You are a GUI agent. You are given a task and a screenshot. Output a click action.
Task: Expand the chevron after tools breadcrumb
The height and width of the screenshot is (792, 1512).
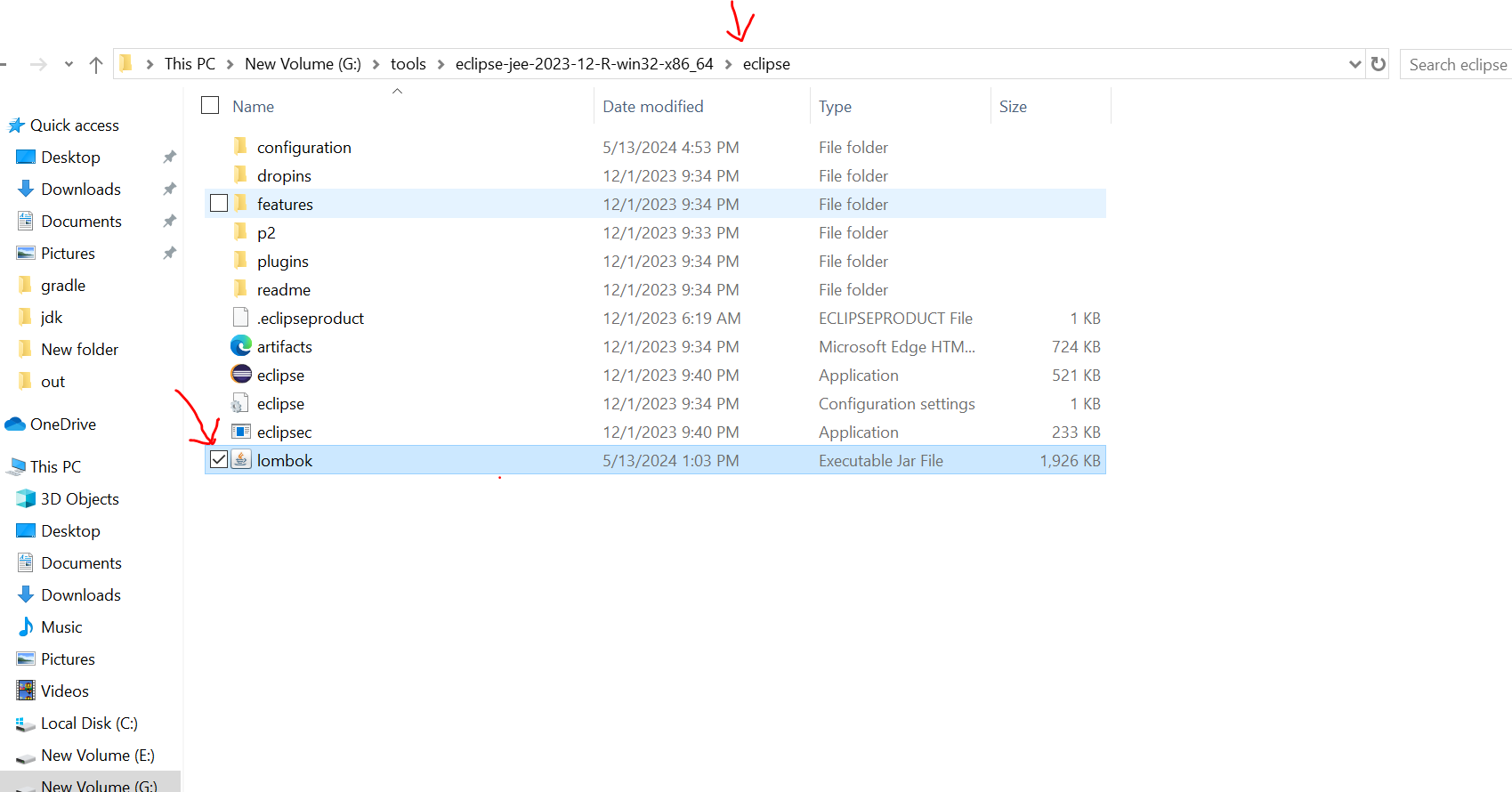click(x=441, y=64)
